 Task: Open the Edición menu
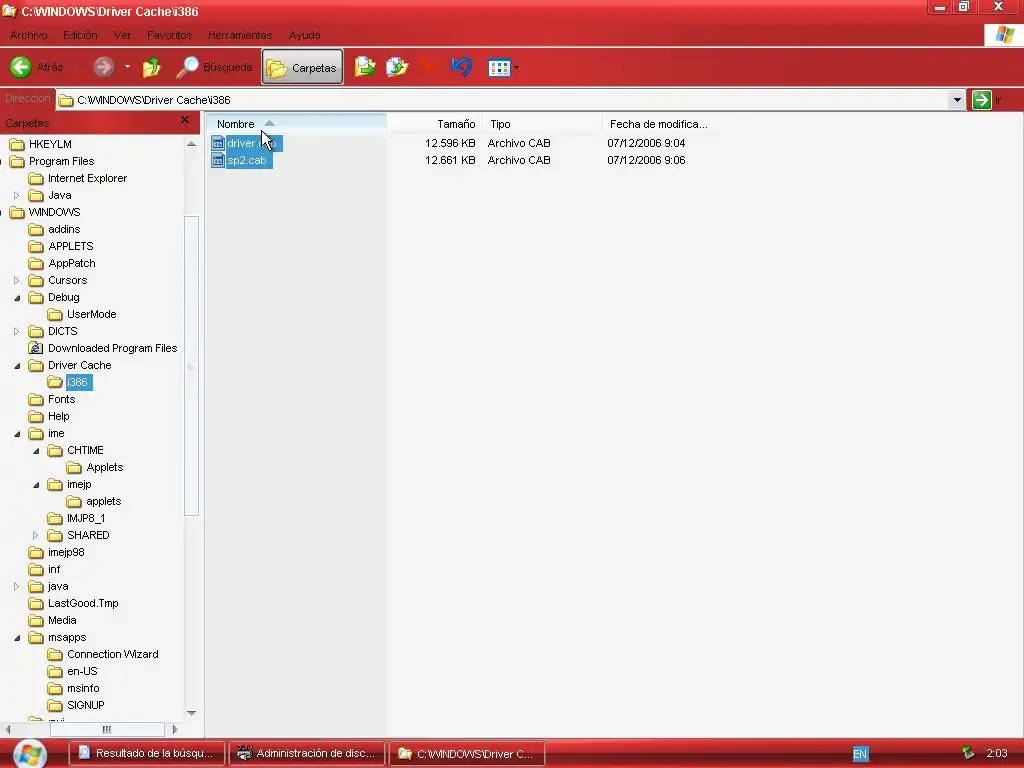(x=80, y=35)
